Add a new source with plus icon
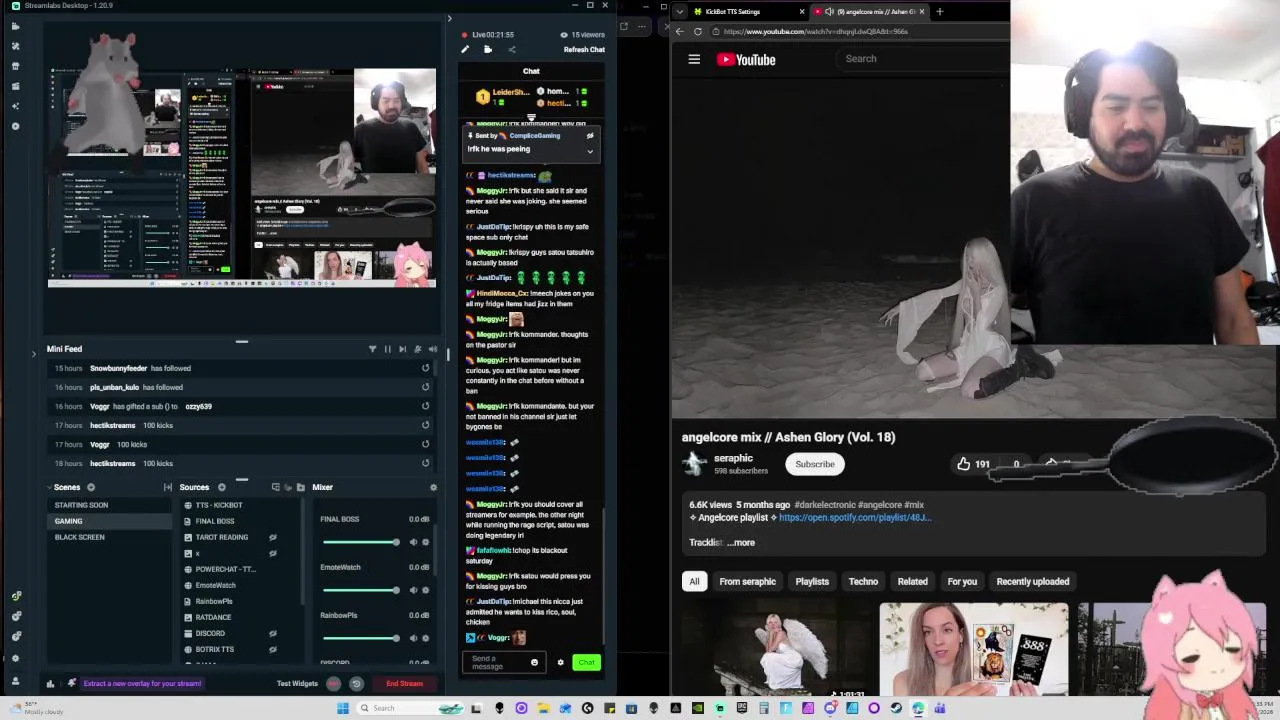Viewport: 1280px width, 720px height. click(222, 487)
